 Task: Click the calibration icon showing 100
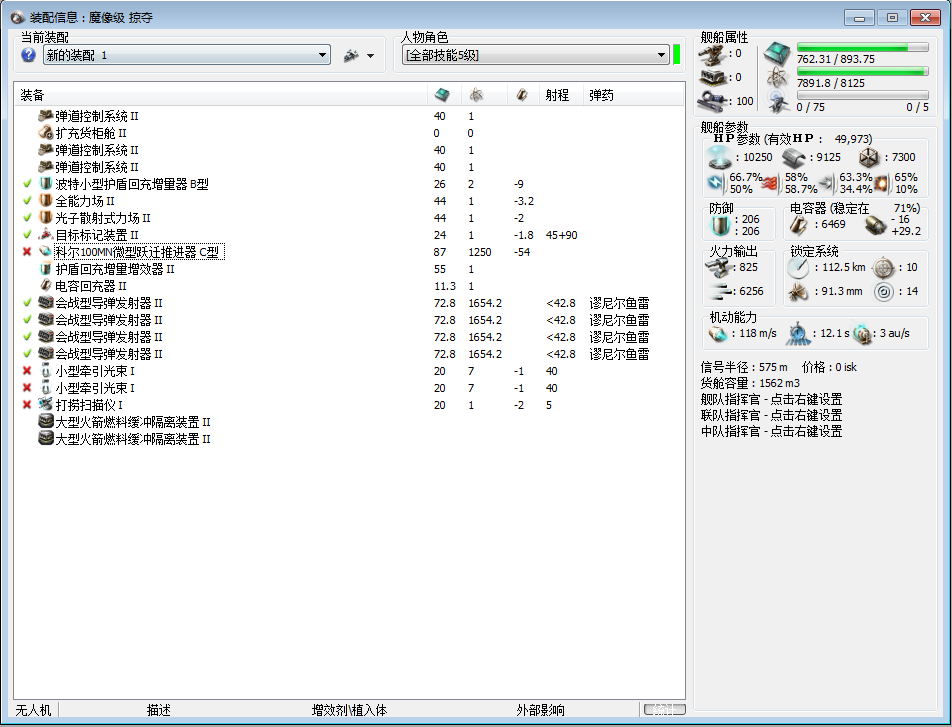[712, 101]
